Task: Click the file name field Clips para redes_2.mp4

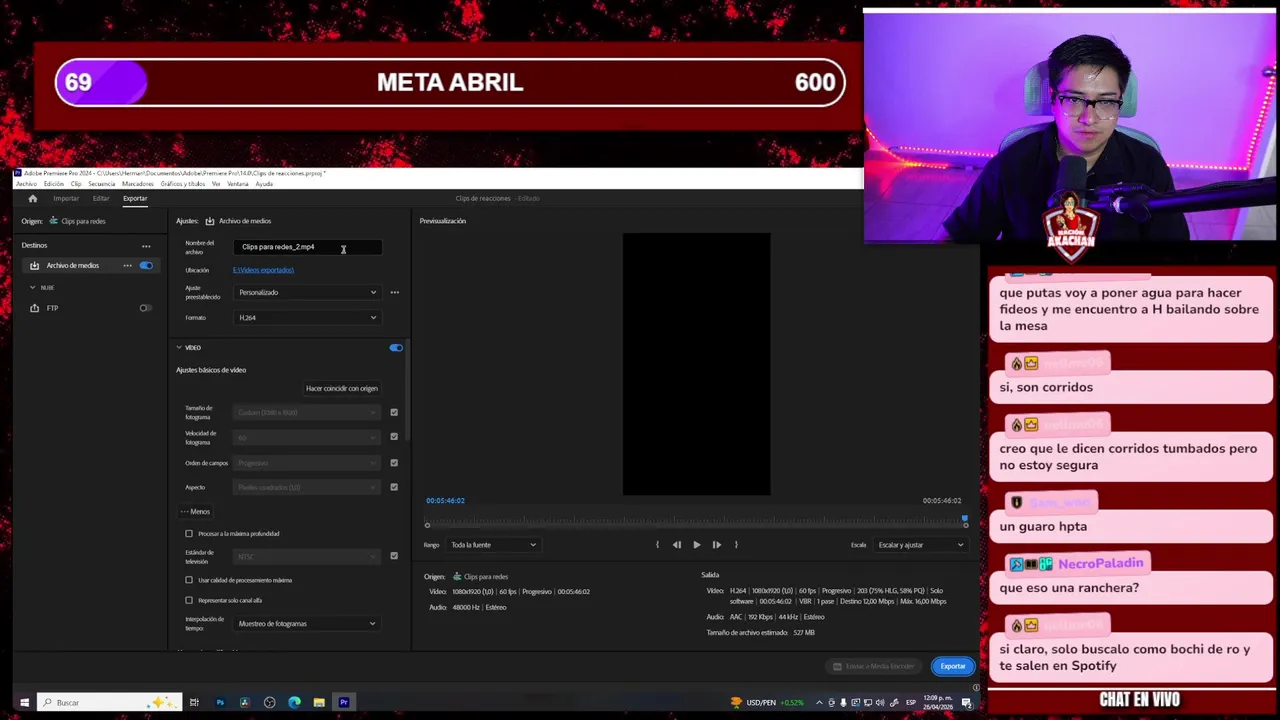Action: pyautogui.click(x=308, y=247)
